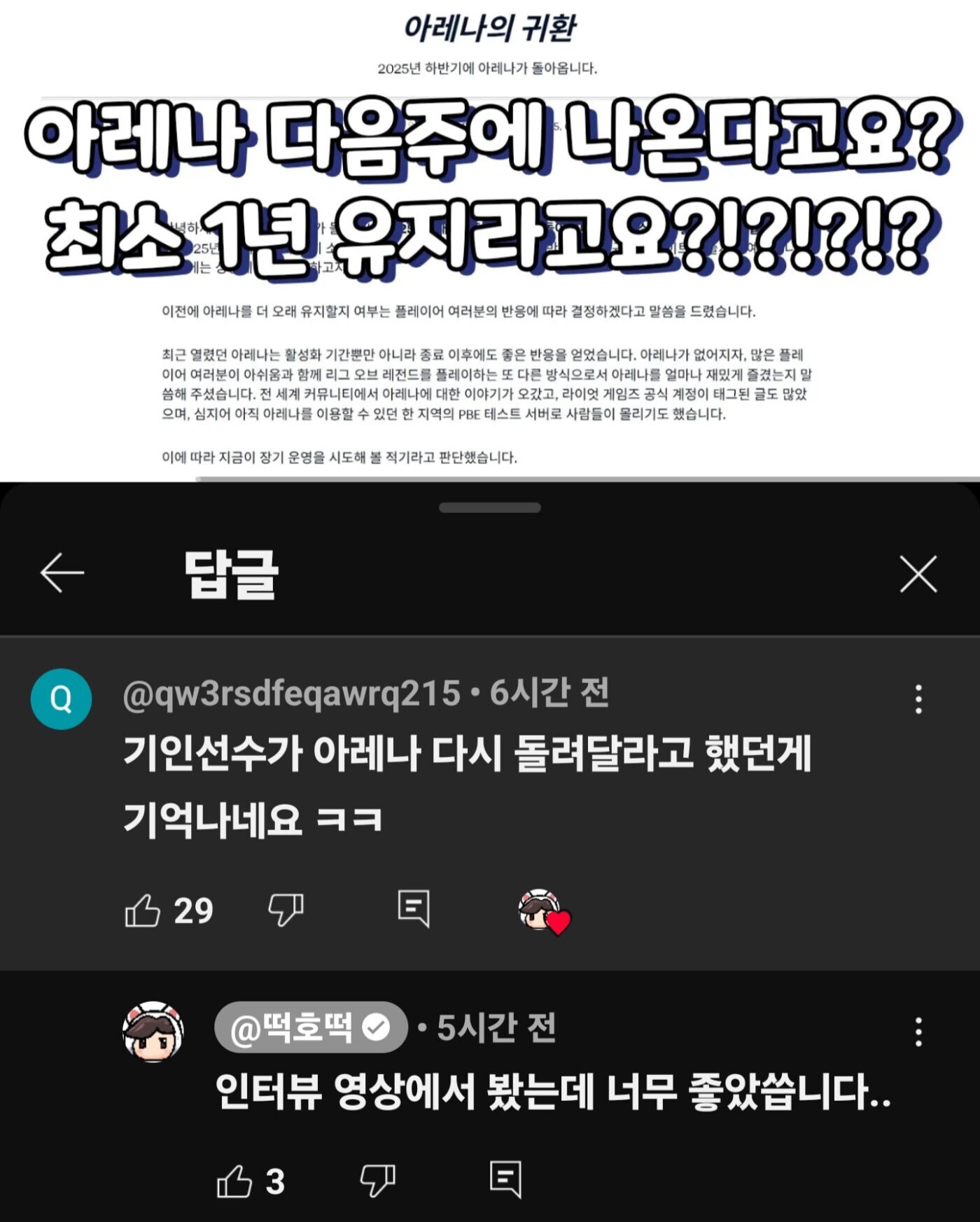Image resolution: width=980 pixels, height=1222 pixels.
Task: Open options menu for @떡호떡 reply
Action: [x=918, y=1032]
